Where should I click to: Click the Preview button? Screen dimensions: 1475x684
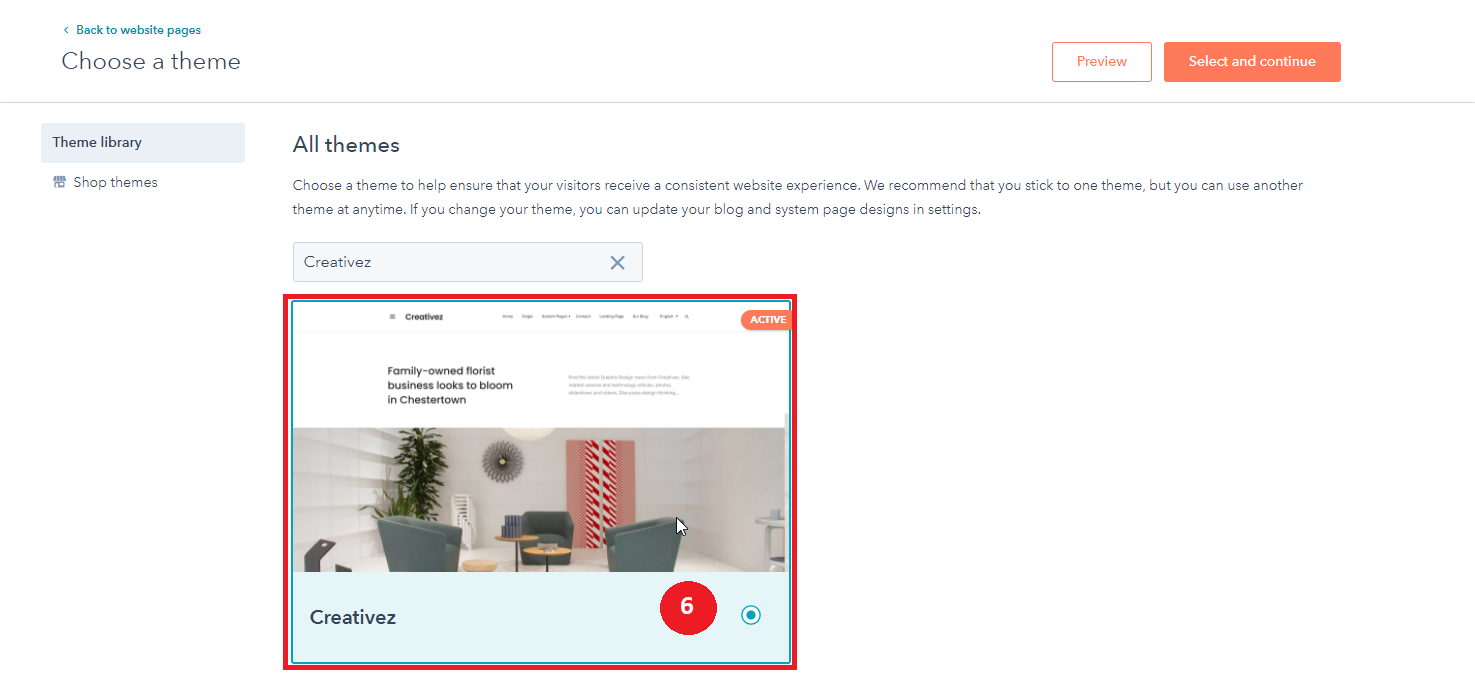(1102, 62)
